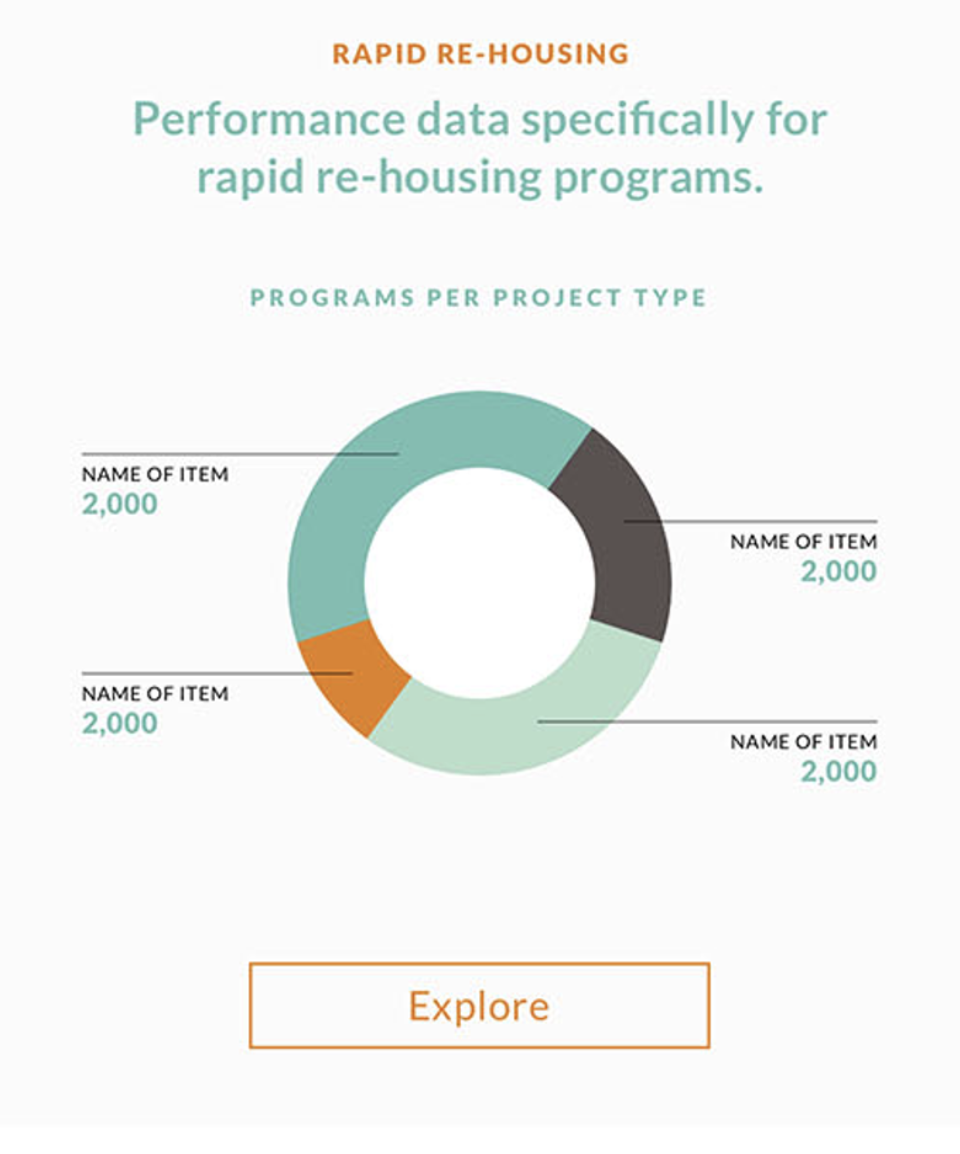Click the Explore button
Screen dimensions: 960x1154
click(x=479, y=1005)
